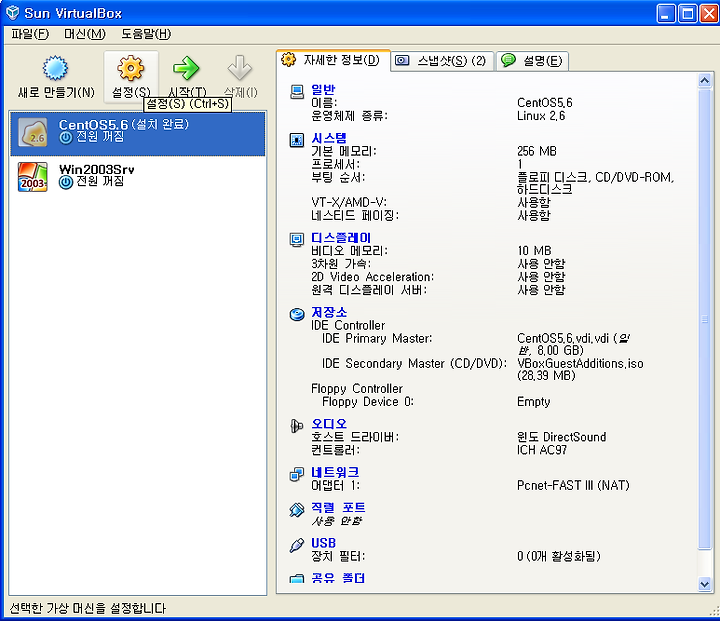This screenshot has width=720, height=621.
Task: Click the Audio (오디오) section speaker icon
Action: pos(297,426)
